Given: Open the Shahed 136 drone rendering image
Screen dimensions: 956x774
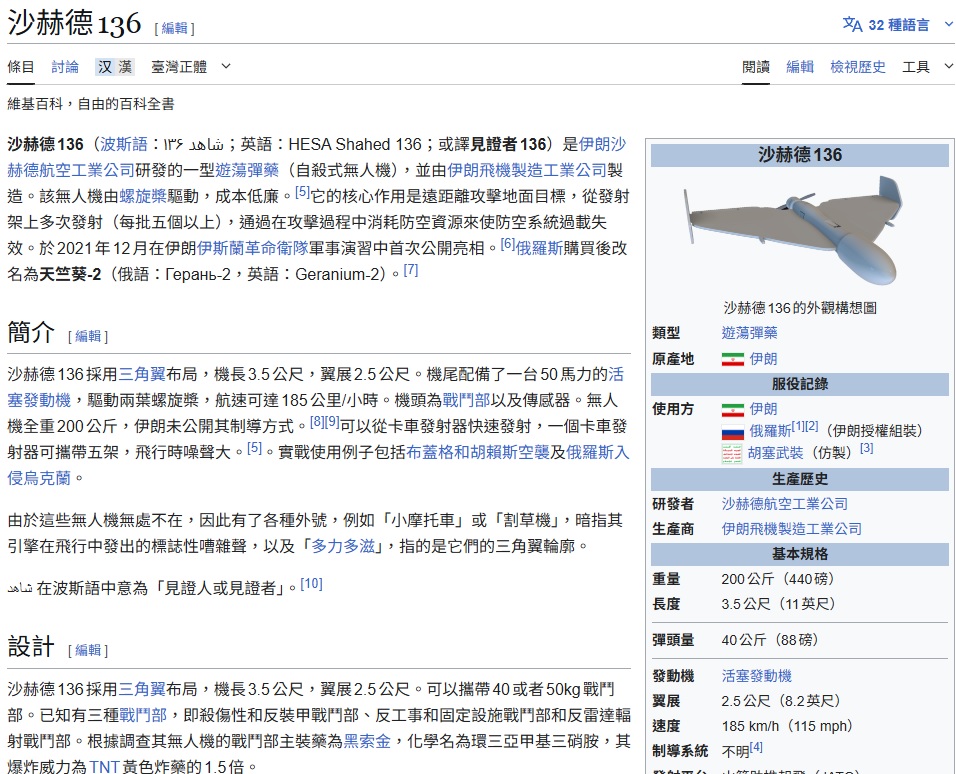Looking at the screenshot, I should [x=798, y=232].
